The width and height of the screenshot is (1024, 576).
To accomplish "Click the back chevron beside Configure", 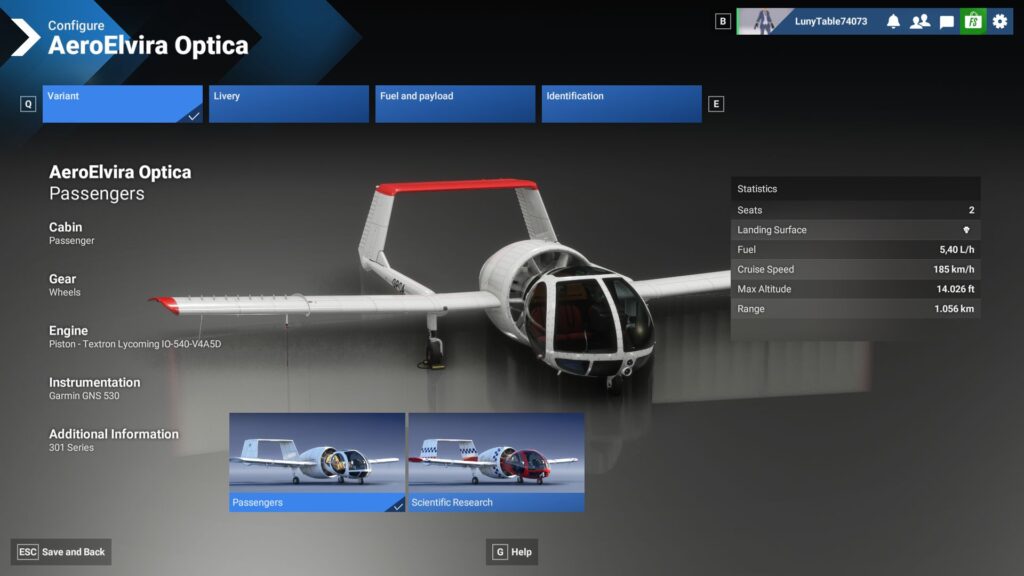I will pyautogui.click(x=24, y=38).
